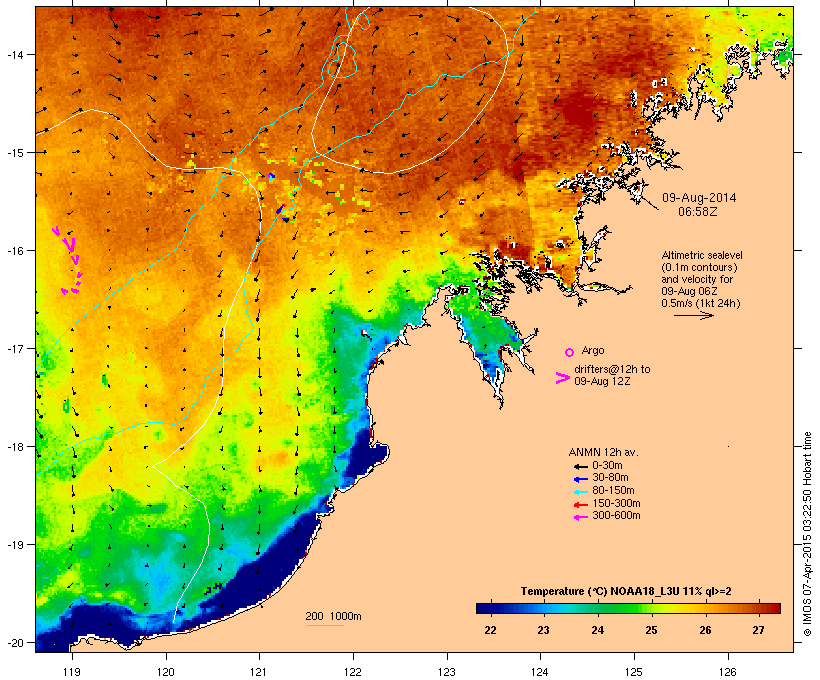The width and height of the screenshot is (820, 680).
Task: Click the '200 1000m' bathymetry label
Action: point(333,616)
